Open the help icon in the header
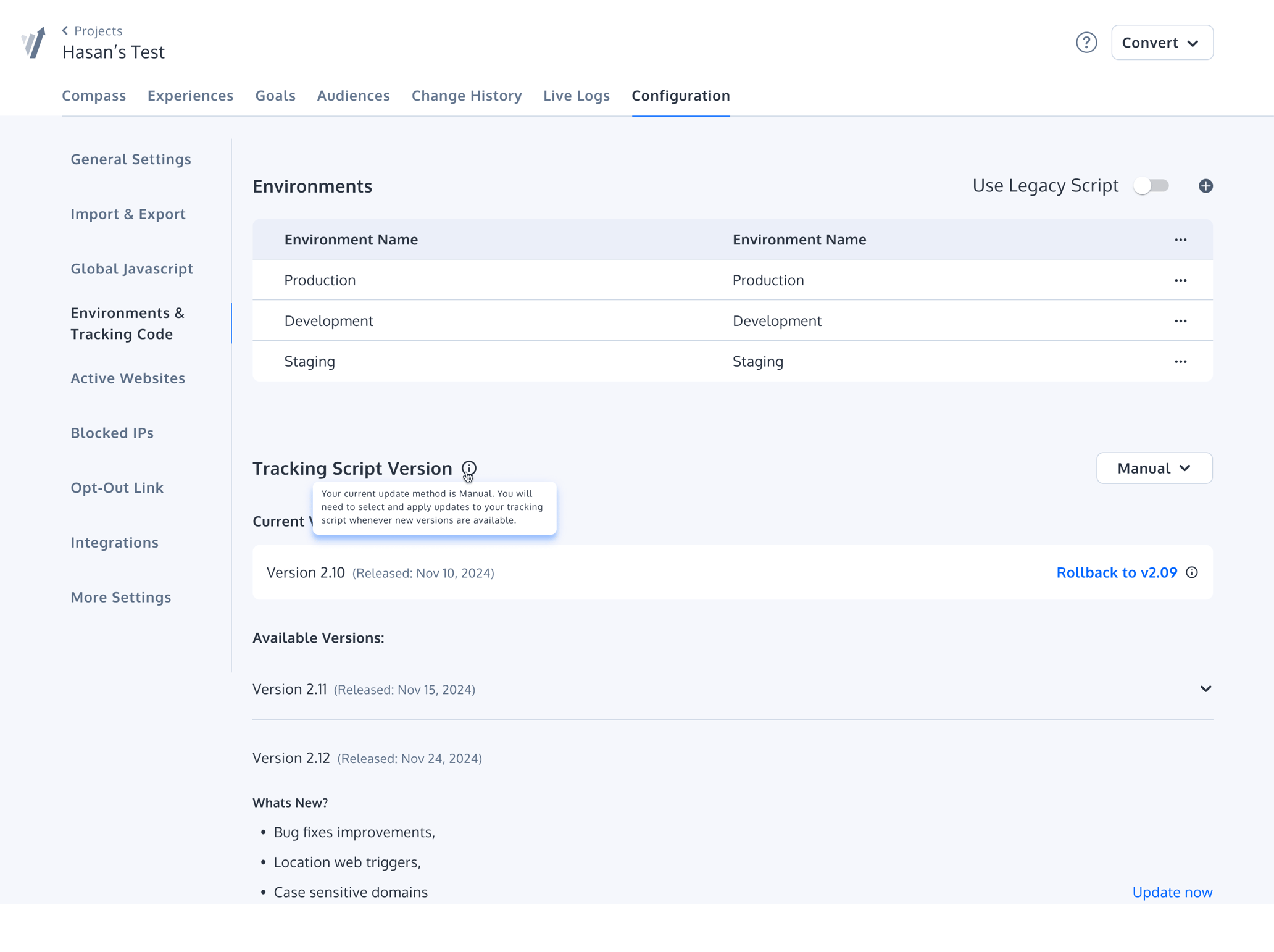The width and height of the screenshot is (1274, 952). 1087,42
